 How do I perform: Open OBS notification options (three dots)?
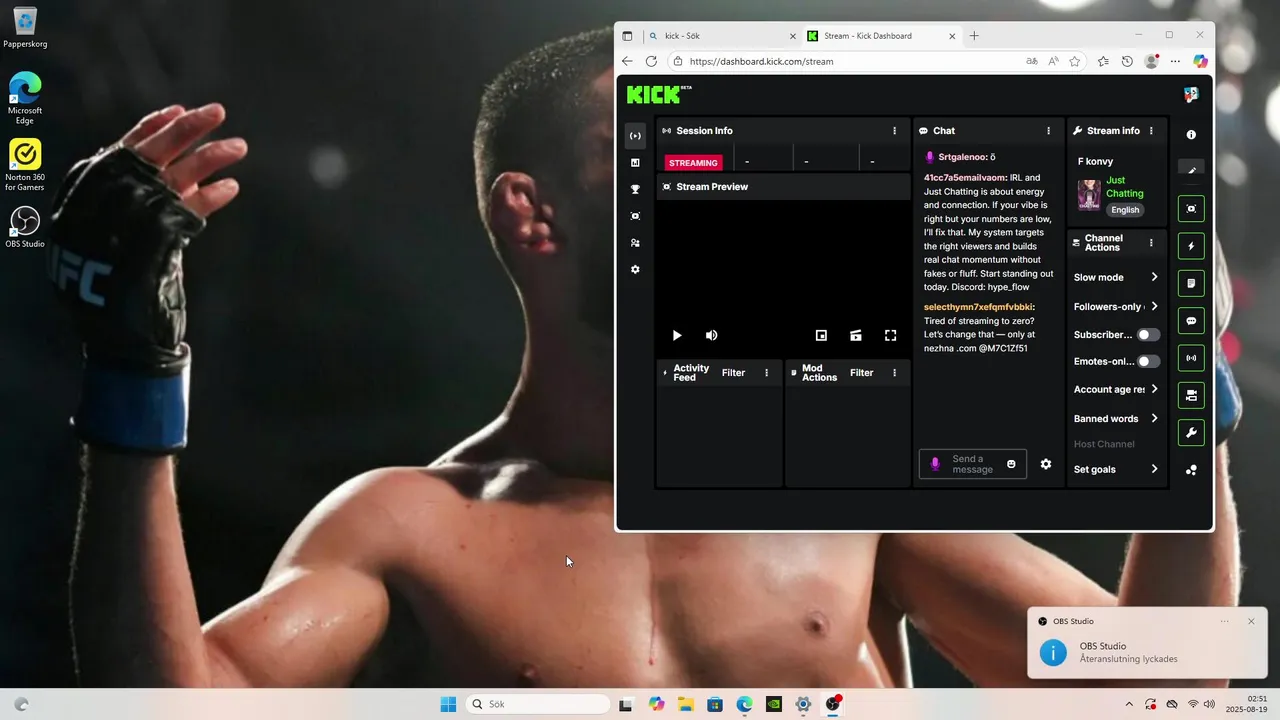[1225, 621]
